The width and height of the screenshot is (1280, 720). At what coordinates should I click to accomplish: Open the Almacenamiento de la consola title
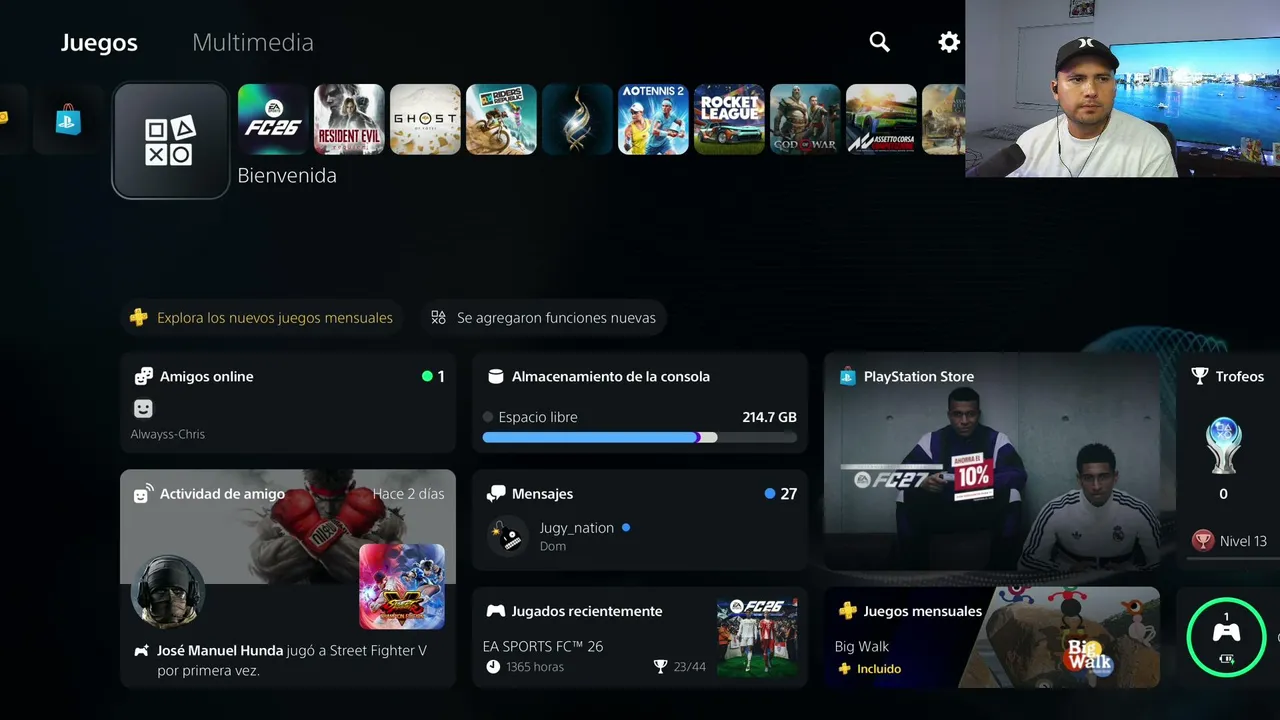click(611, 377)
